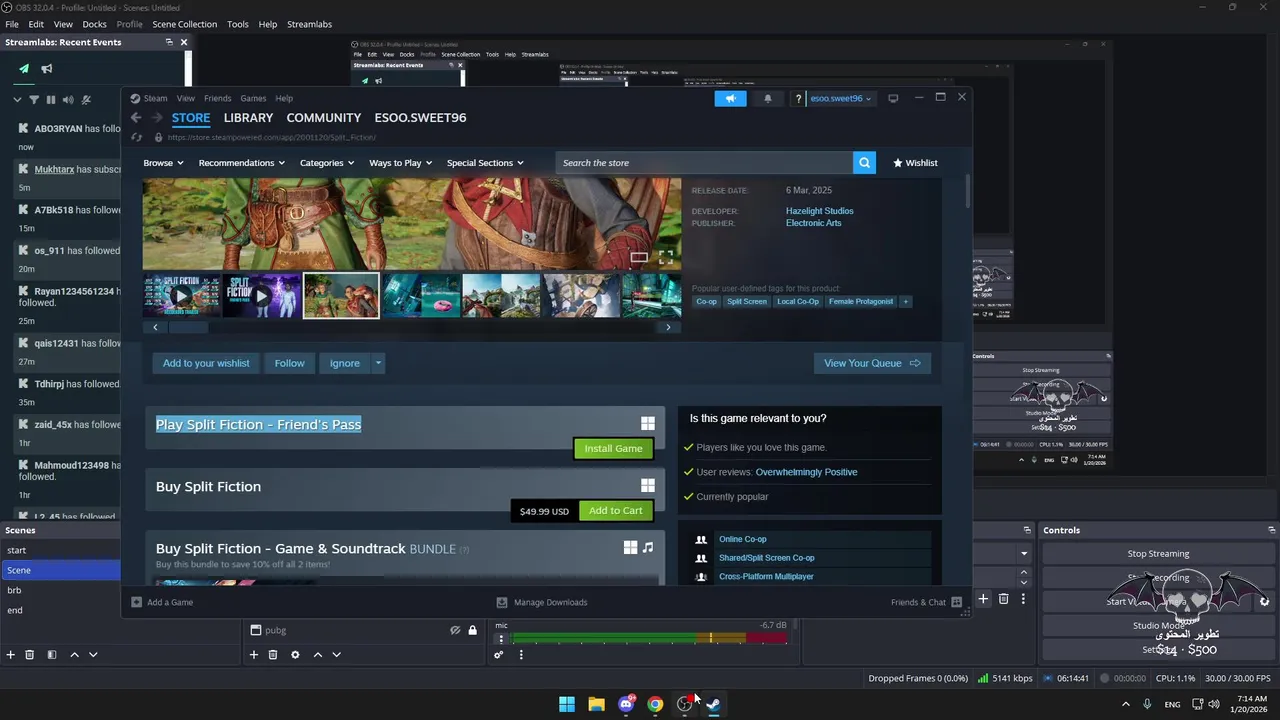Open Ways to Play dropdown
Viewport: 1280px width, 720px height.
pos(400,163)
